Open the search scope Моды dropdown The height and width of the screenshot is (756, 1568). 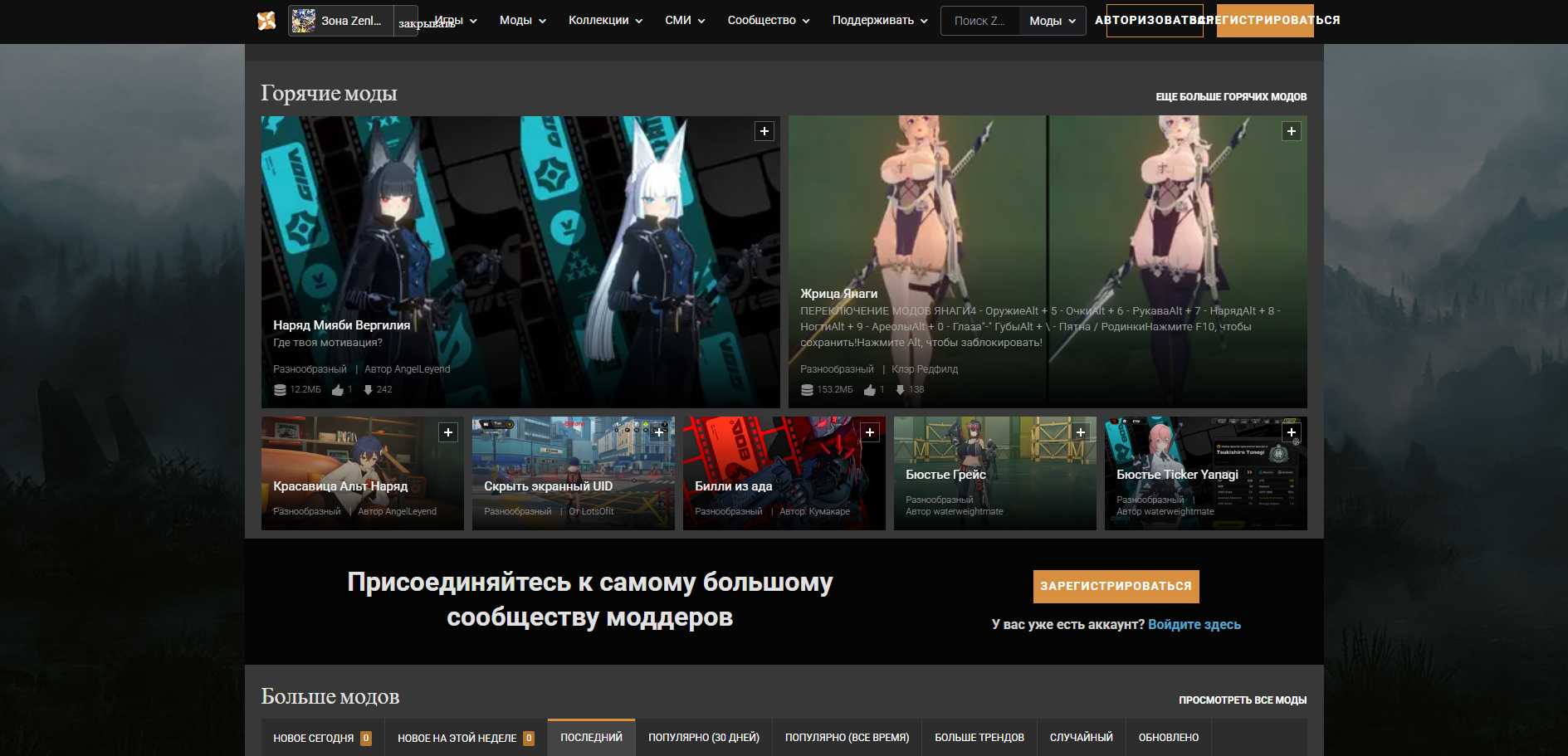pyautogui.click(x=1053, y=21)
